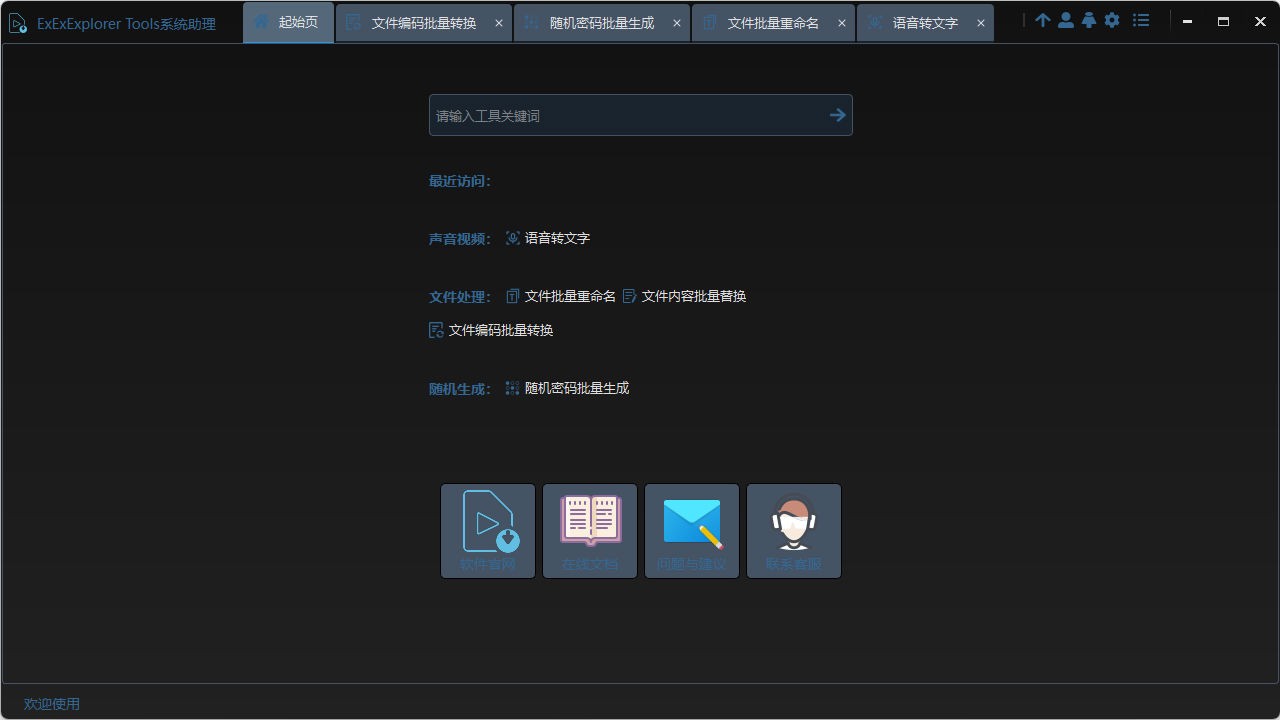
Task: Switch to the 起始页 start tab
Action: tap(288, 21)
